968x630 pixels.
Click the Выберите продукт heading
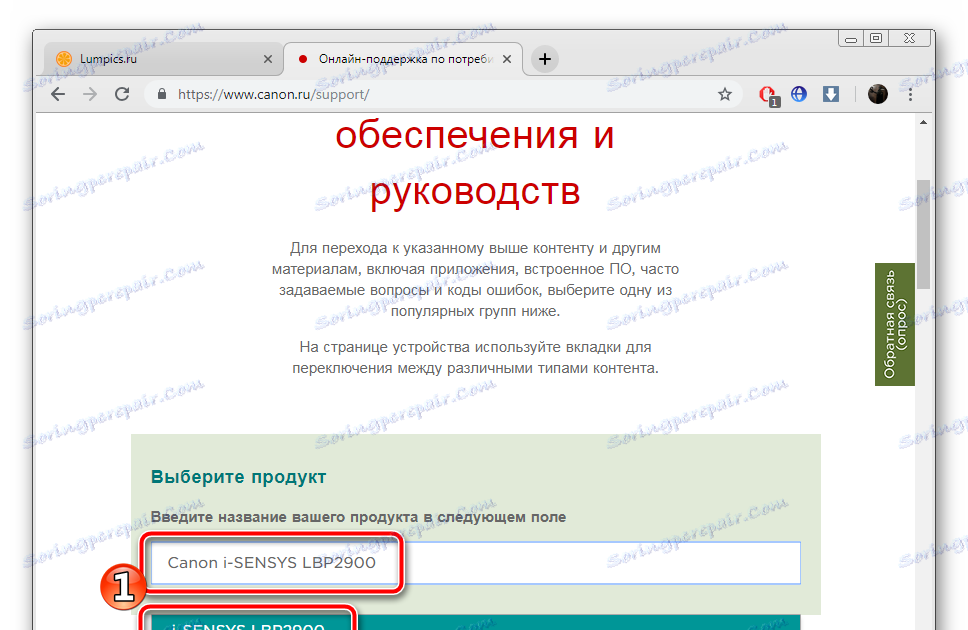tap(238, 477)
